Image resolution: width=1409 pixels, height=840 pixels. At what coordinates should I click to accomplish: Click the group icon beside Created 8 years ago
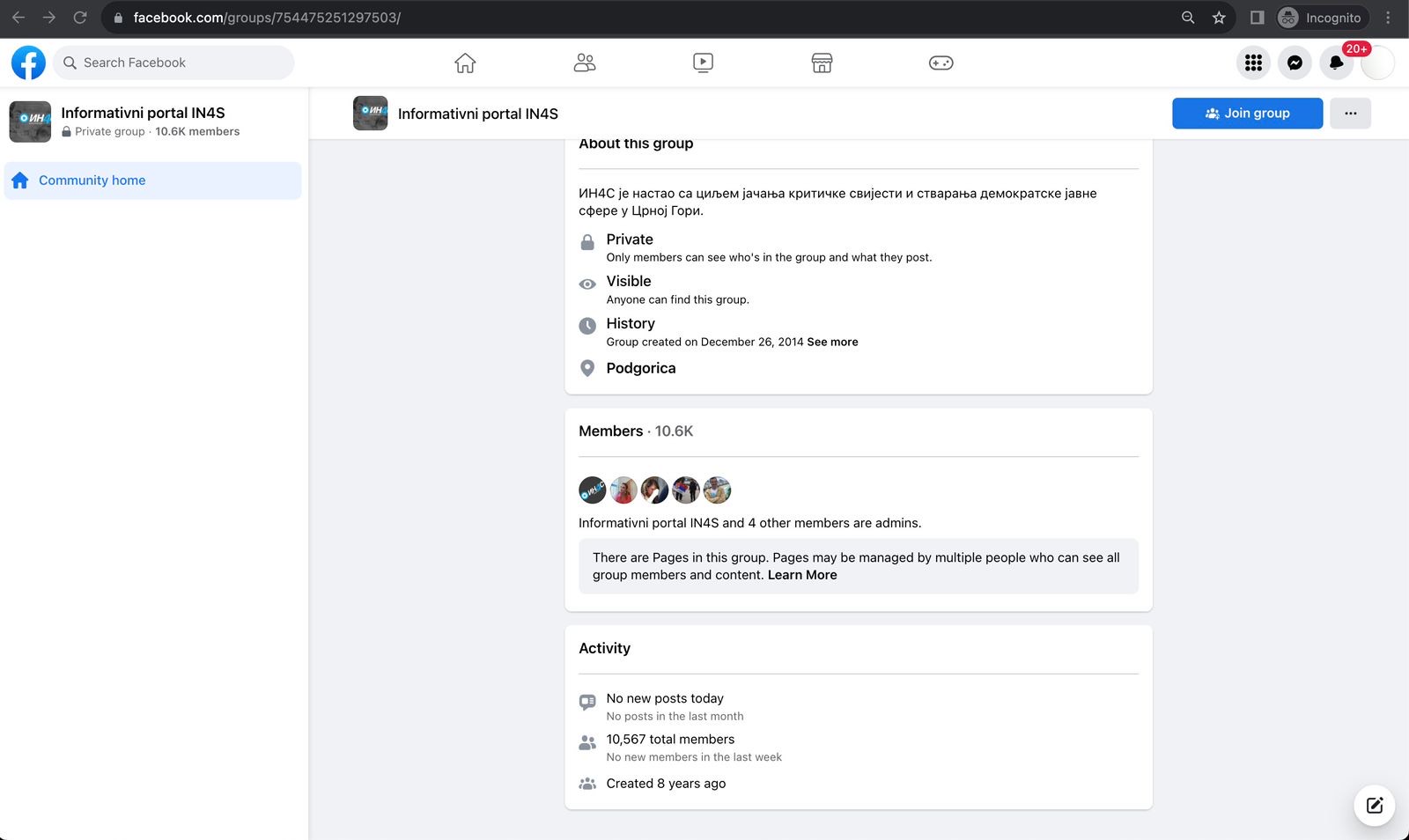pyautogui.click(x=587, y=784)
